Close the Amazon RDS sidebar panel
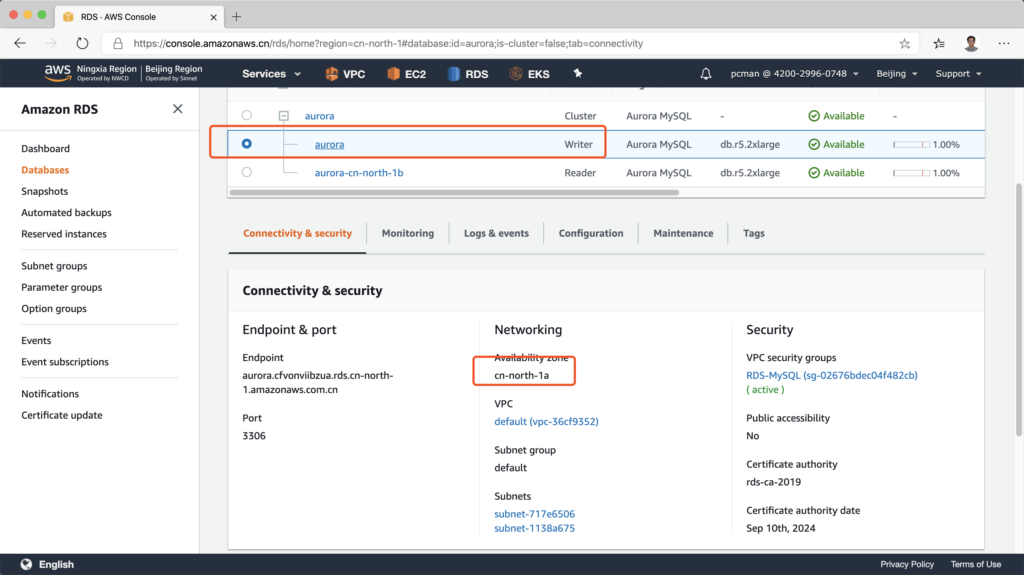The width and height of the screenshot is (1024, 575). pos(178,109)
